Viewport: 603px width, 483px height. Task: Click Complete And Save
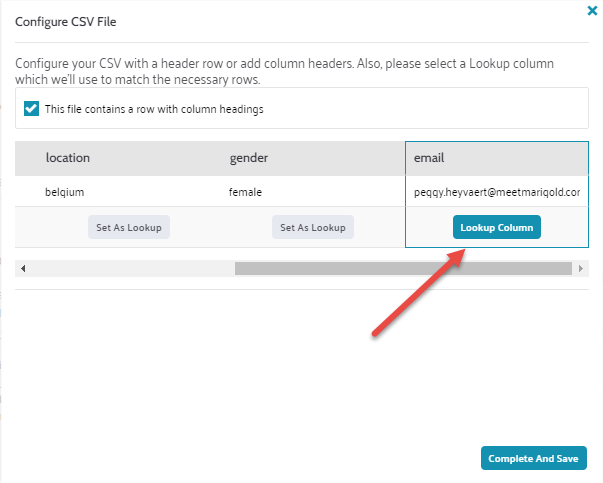(x=533, y=459)
